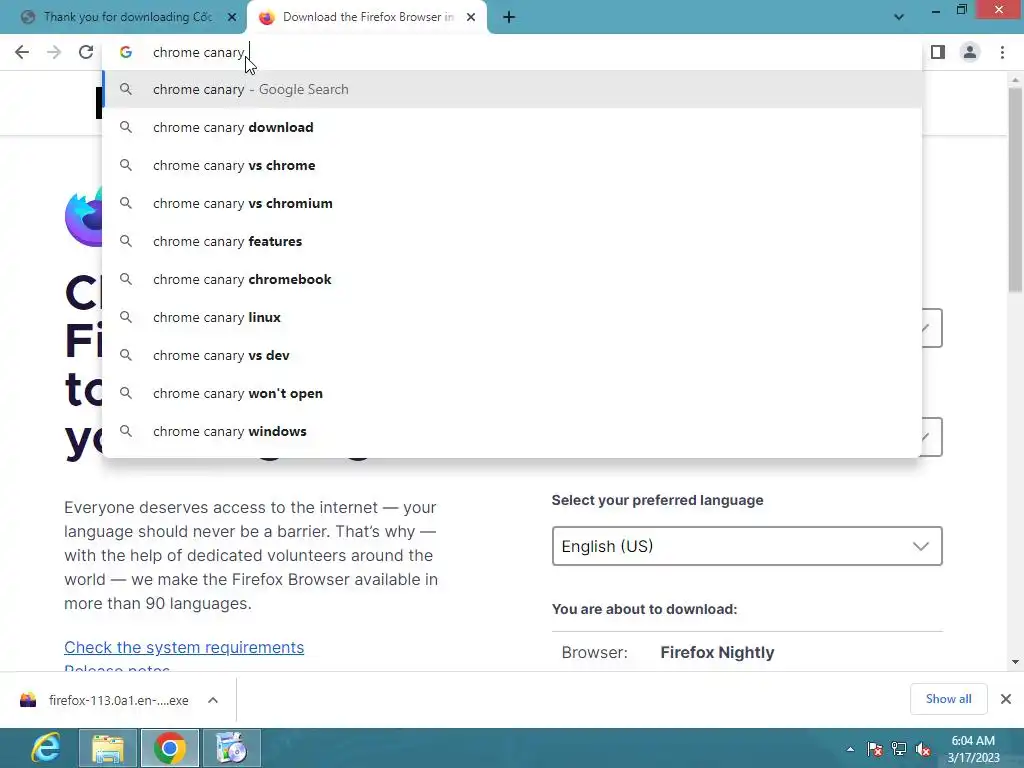Click search icon beside 'chrome canary linux'
Screen dimensions: 1024x768
point(126,317)
